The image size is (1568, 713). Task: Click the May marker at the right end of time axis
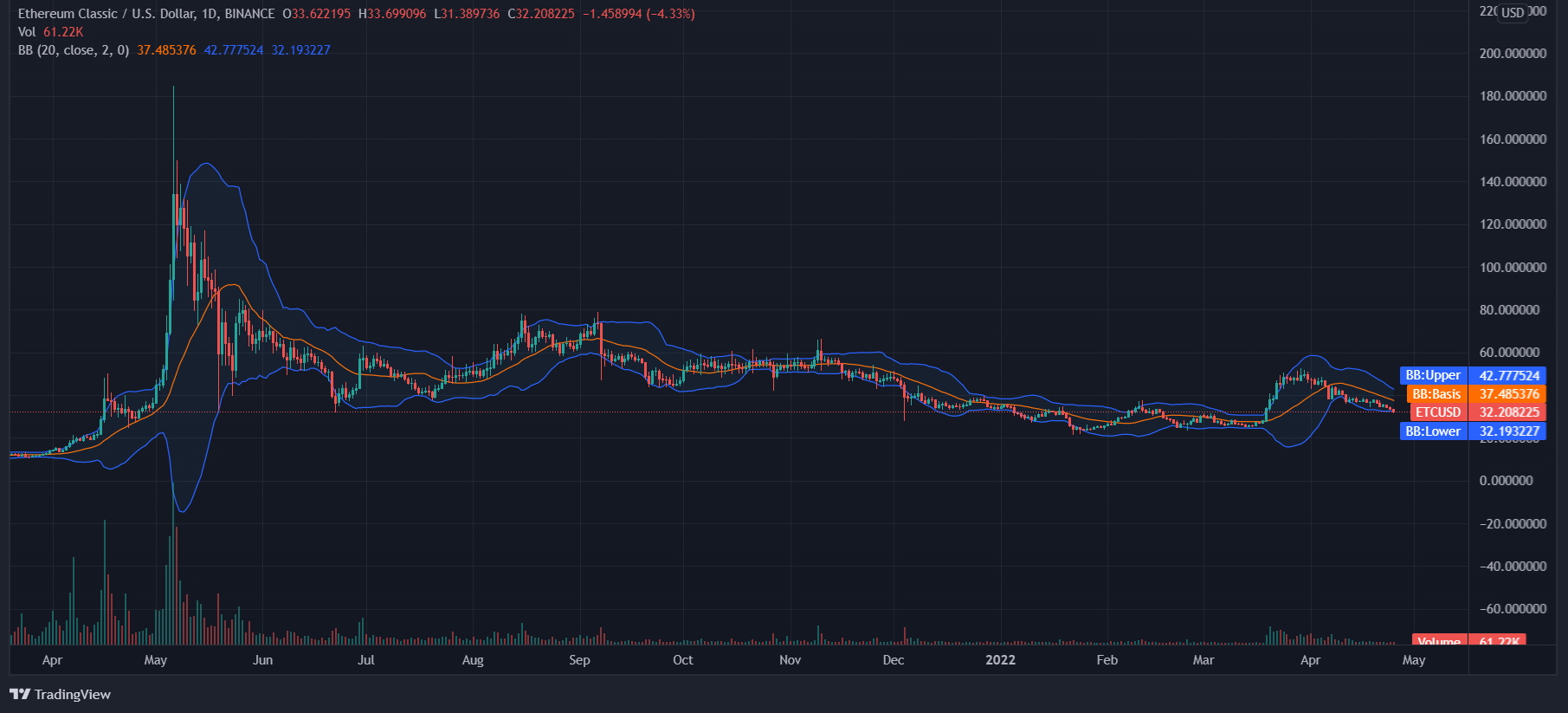1413,660
